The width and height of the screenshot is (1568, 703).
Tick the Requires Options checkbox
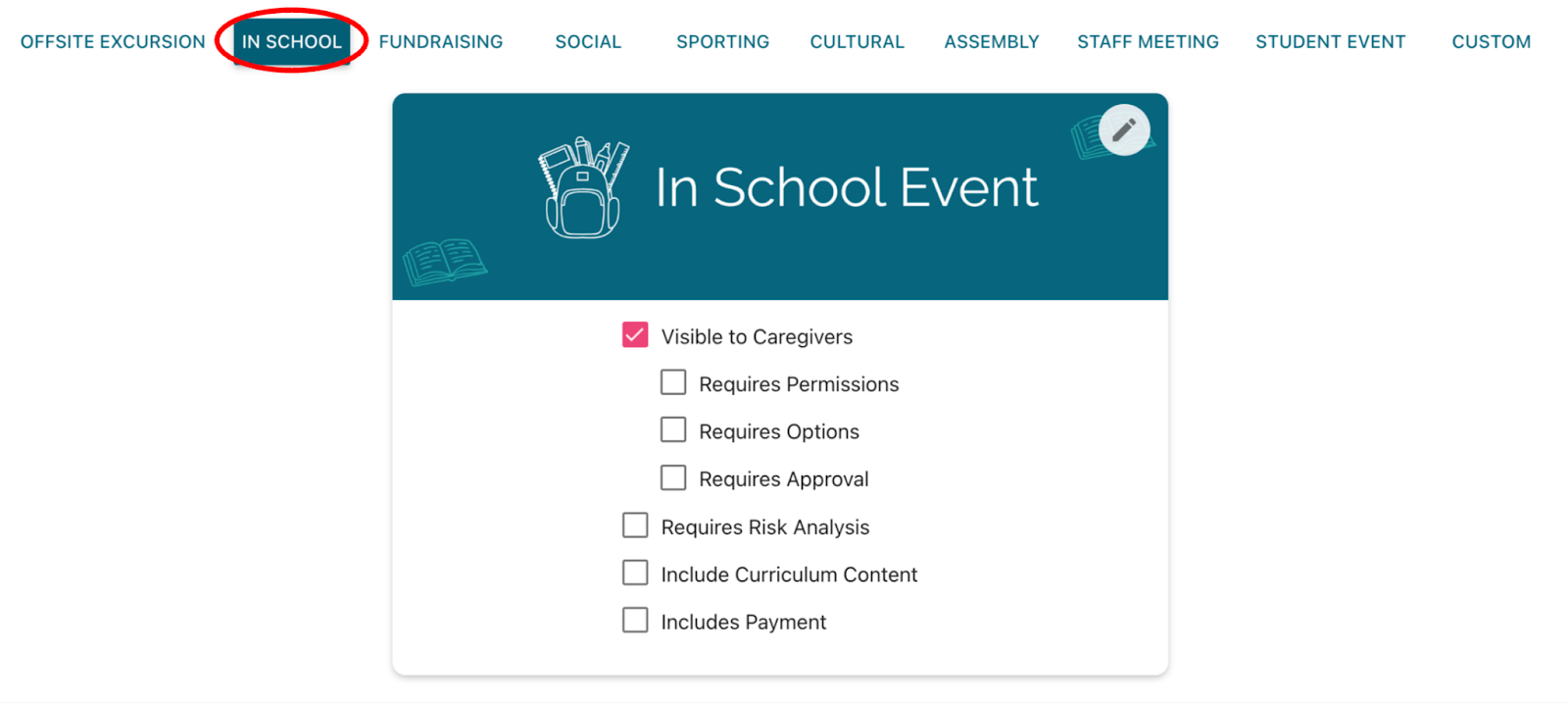(x=673, y=430)
